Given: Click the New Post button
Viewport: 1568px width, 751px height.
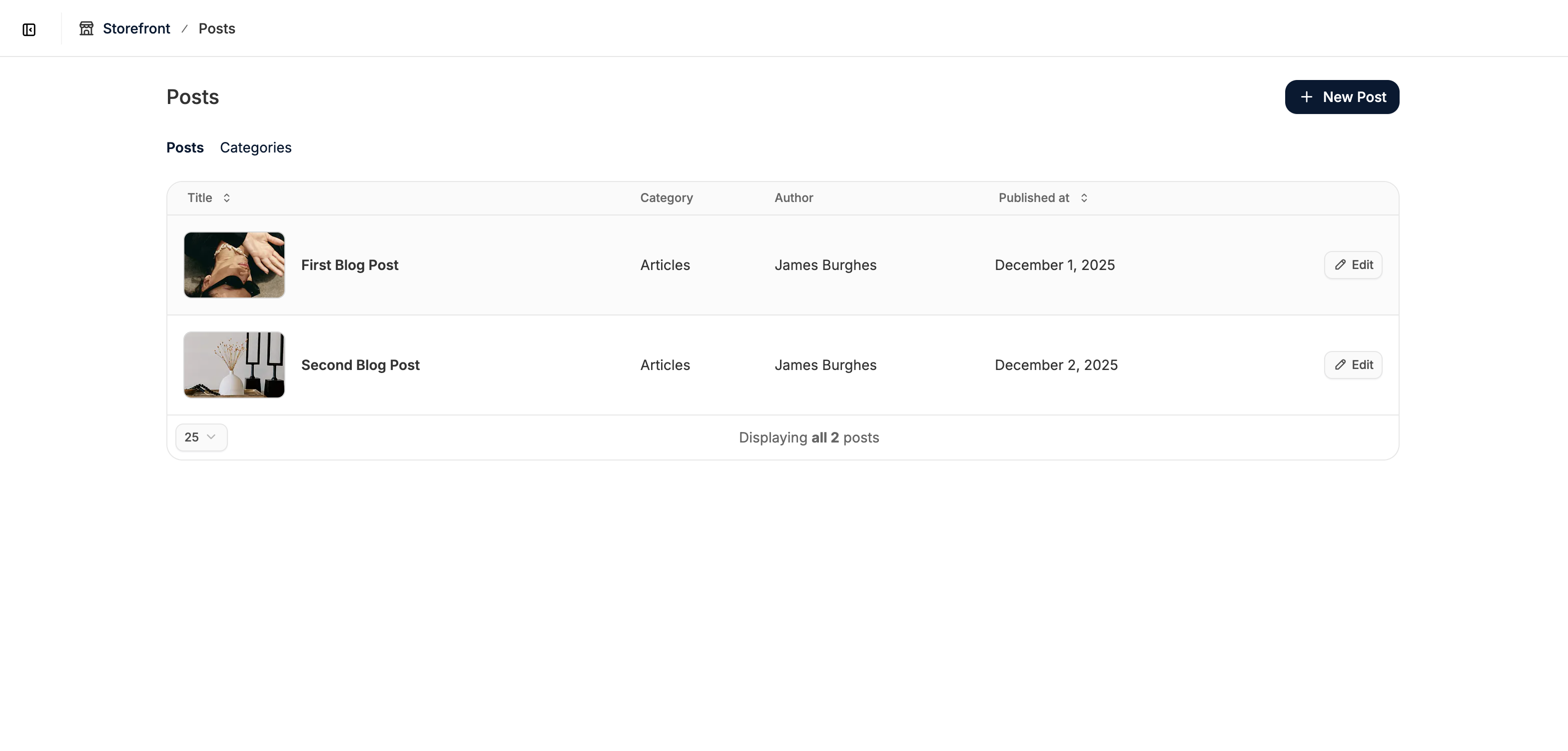Looking at the screenshot, I should (1342, 97).
